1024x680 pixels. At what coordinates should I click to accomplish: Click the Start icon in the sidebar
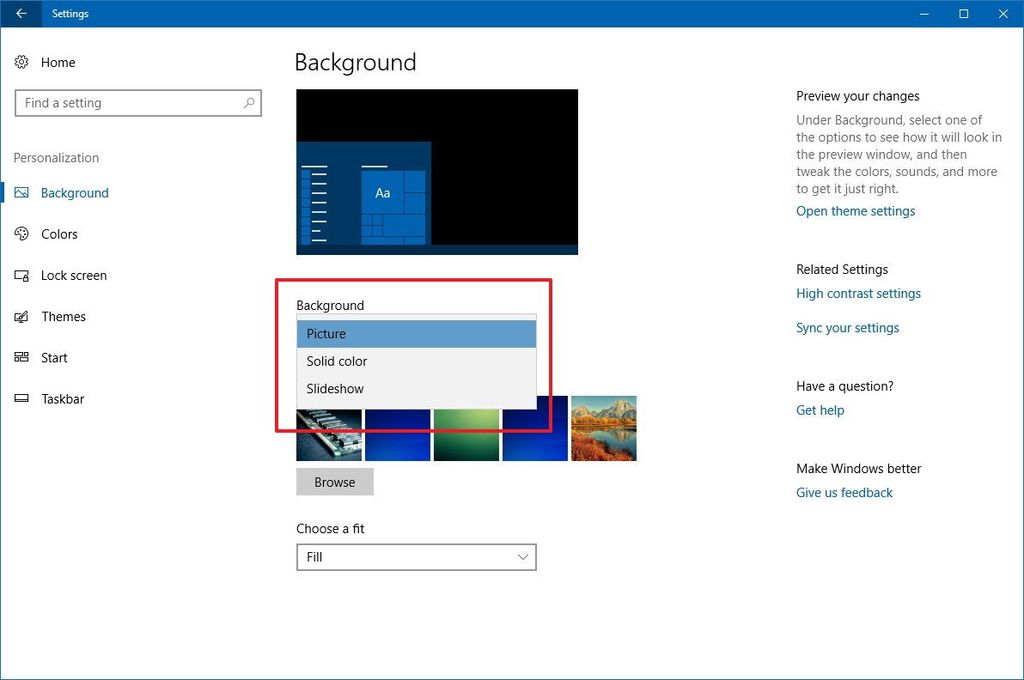point(22,357)
